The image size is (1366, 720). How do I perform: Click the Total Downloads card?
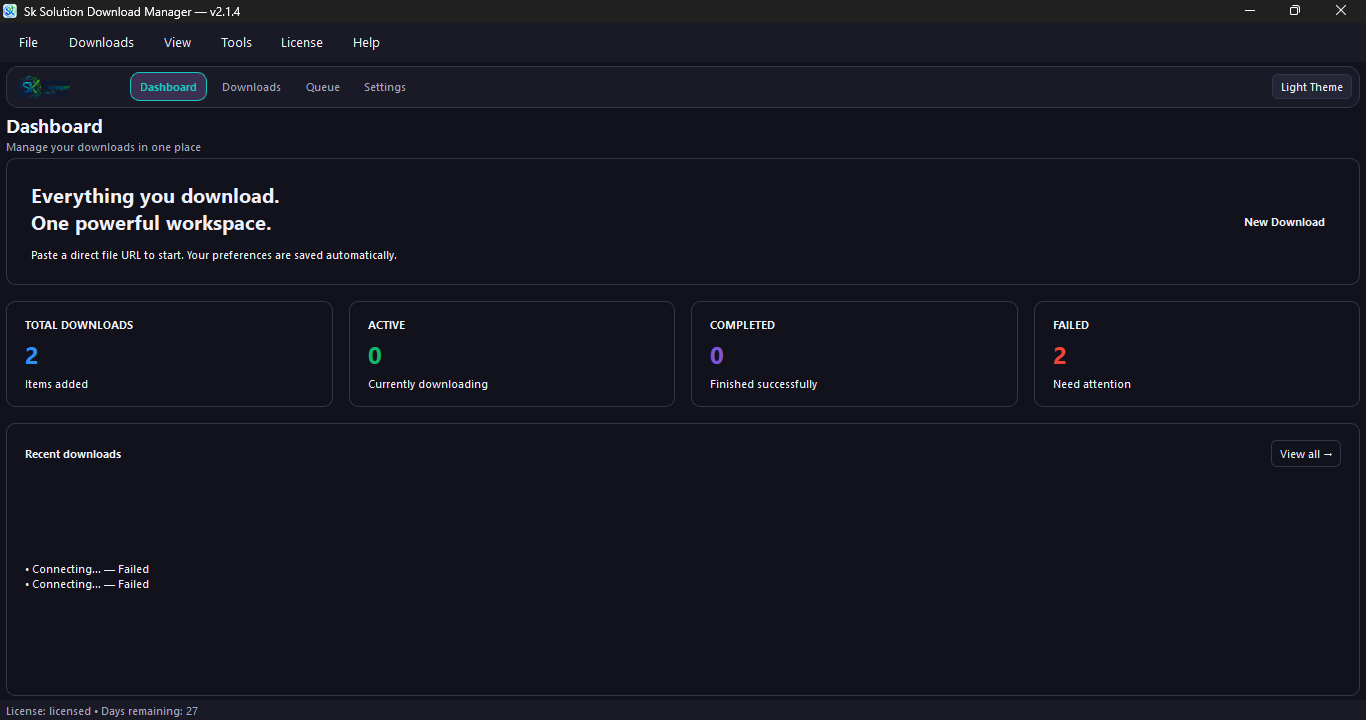[x=169, y=354]
